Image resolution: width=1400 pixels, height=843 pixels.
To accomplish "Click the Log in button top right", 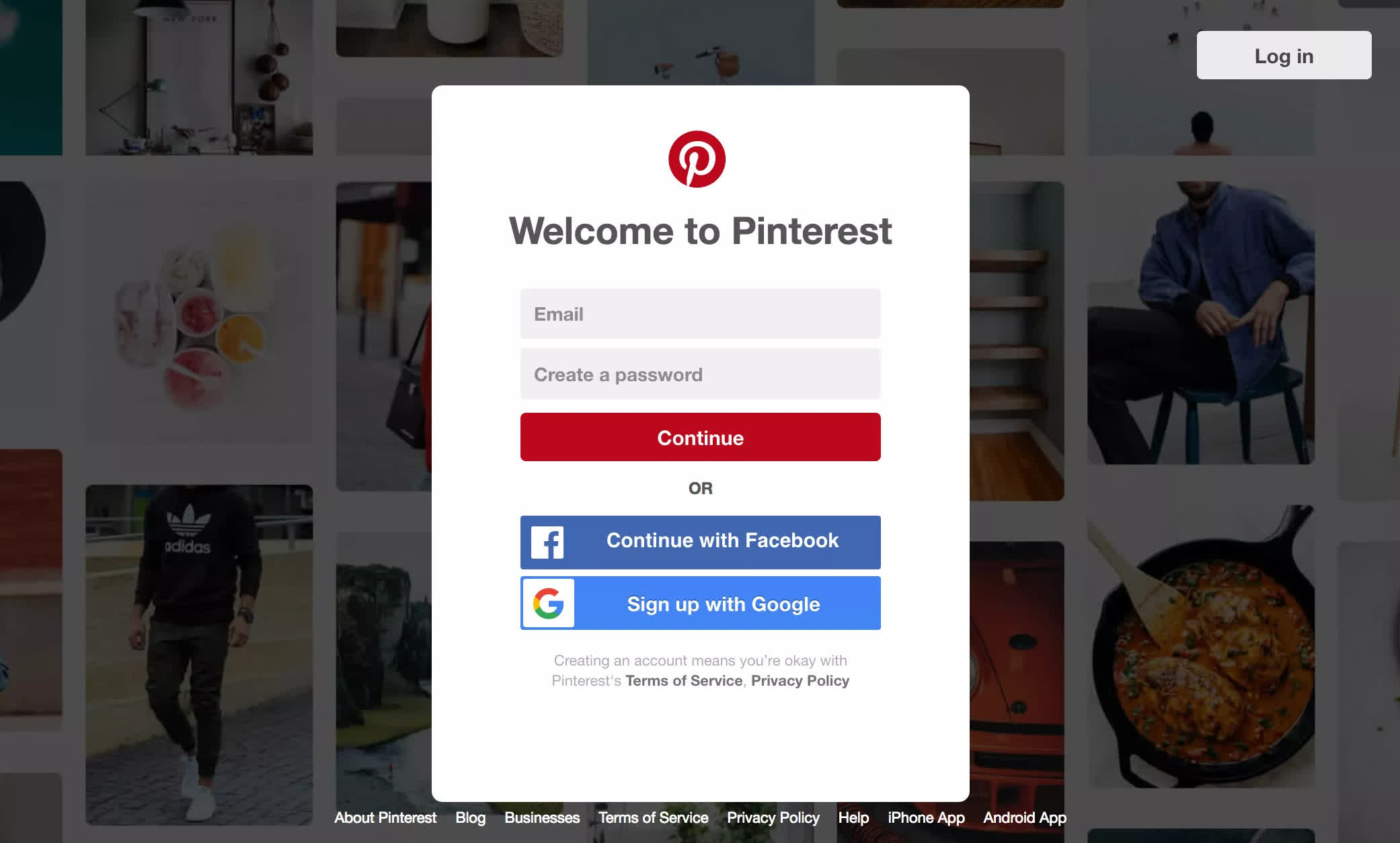I will pyautogui.click(x=1284, y=55).
